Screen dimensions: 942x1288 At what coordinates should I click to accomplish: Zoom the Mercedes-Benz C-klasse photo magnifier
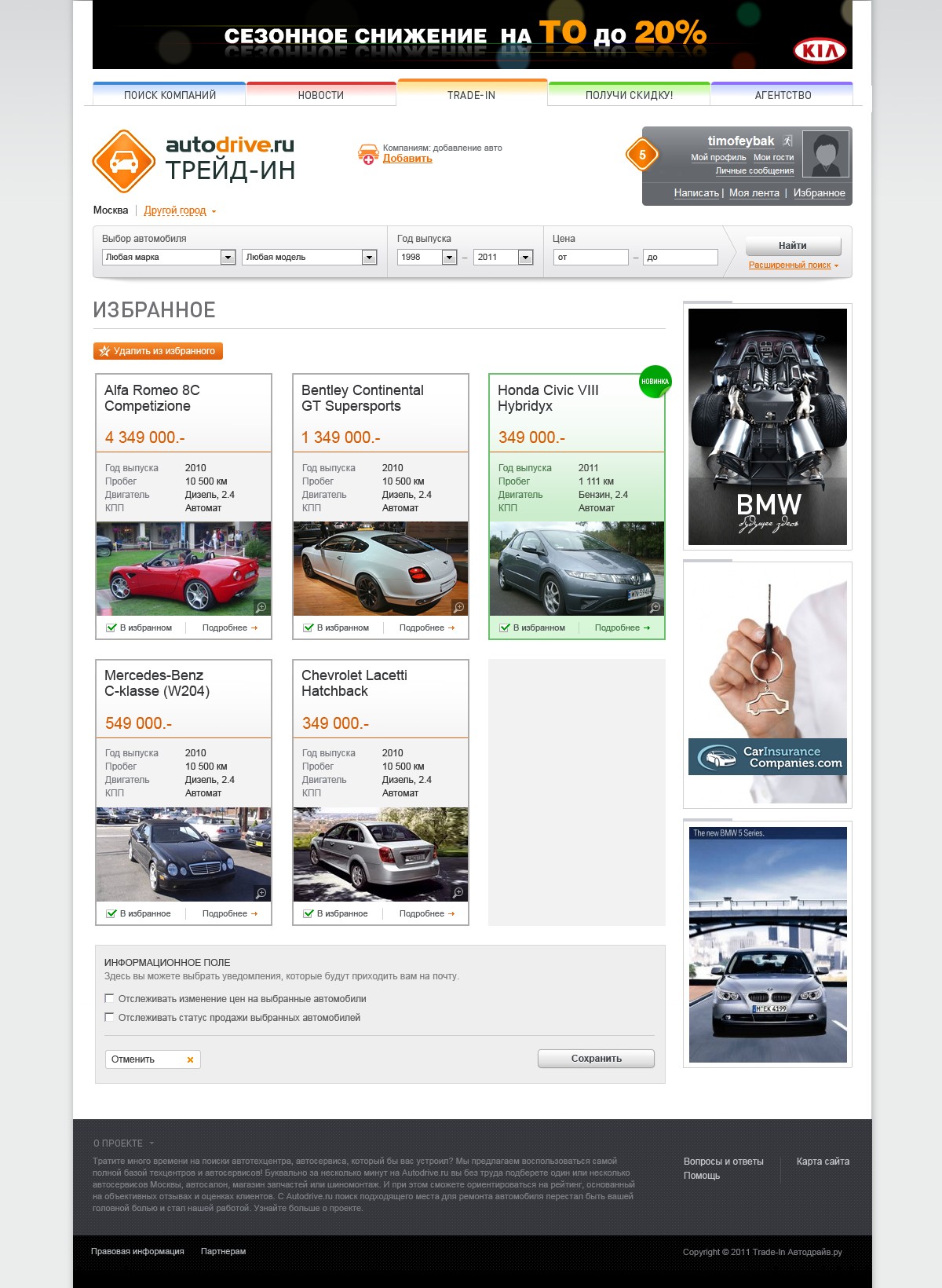pos(261,893)
